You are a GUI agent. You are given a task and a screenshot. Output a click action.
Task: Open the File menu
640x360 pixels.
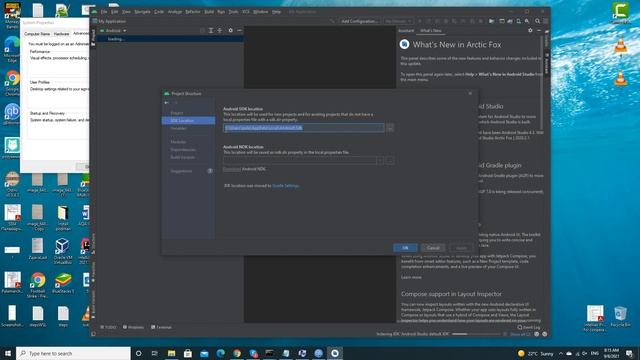tap(104, 12)
